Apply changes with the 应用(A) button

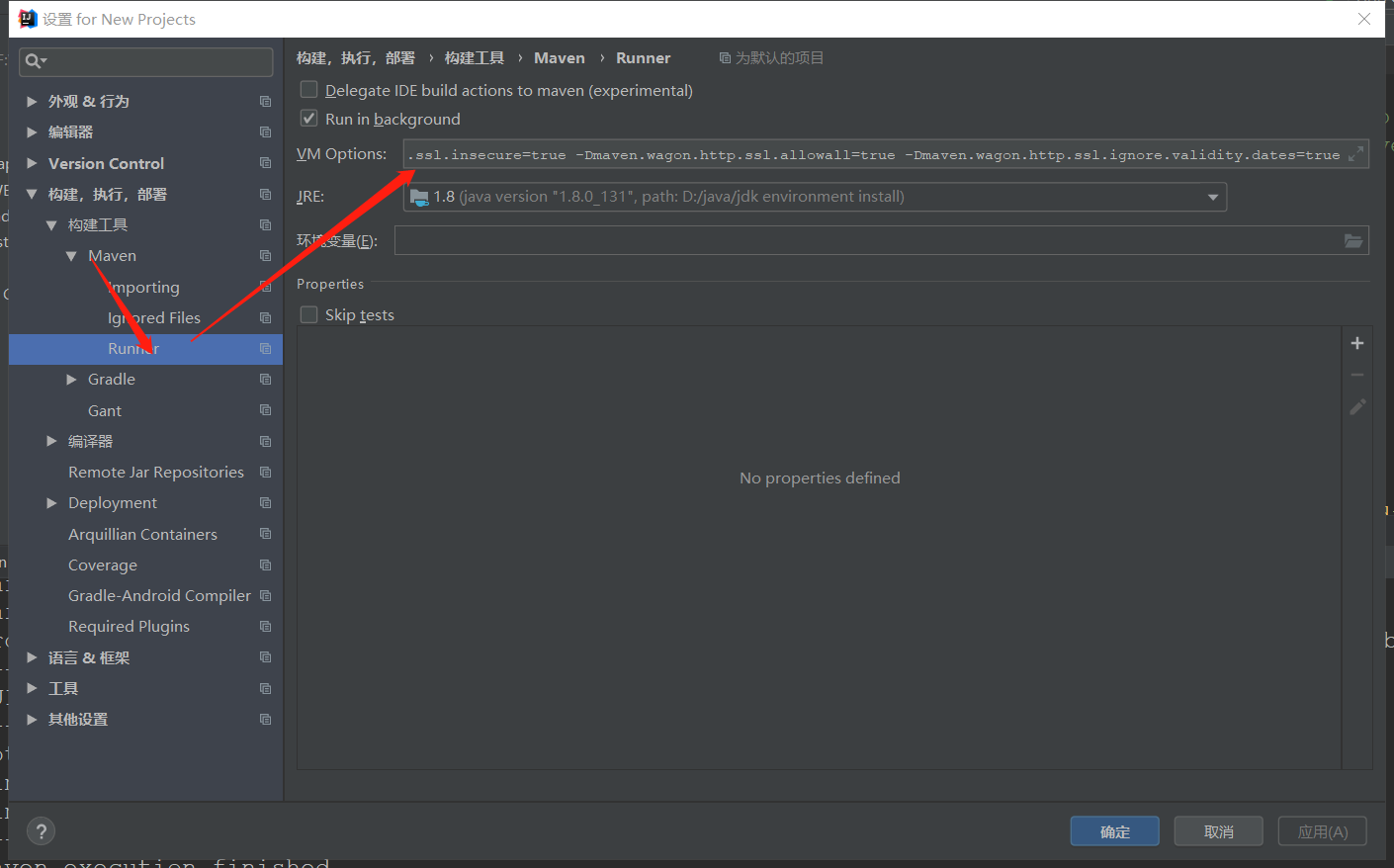tap(1322, 830)
